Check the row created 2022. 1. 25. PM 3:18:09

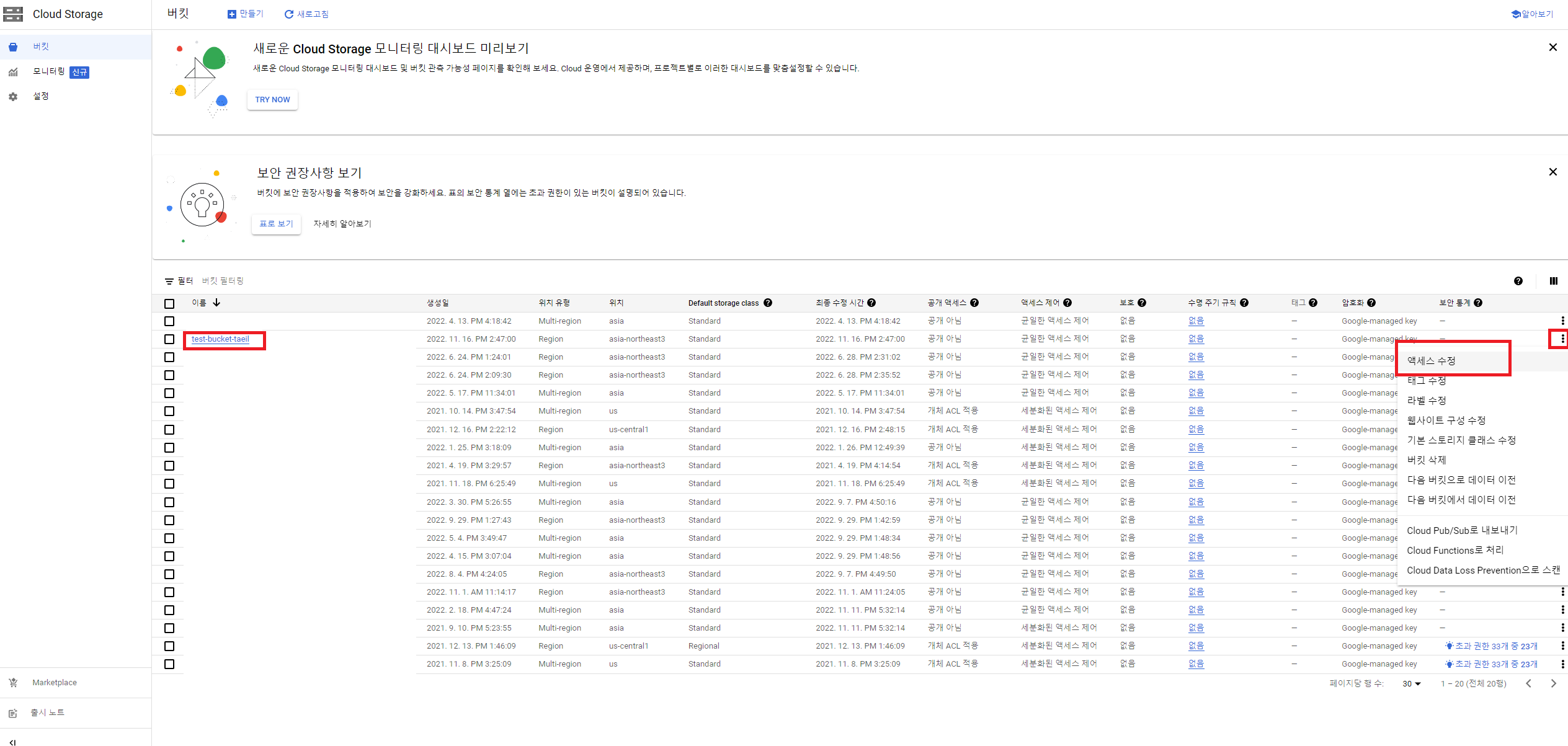pos(169,448)
